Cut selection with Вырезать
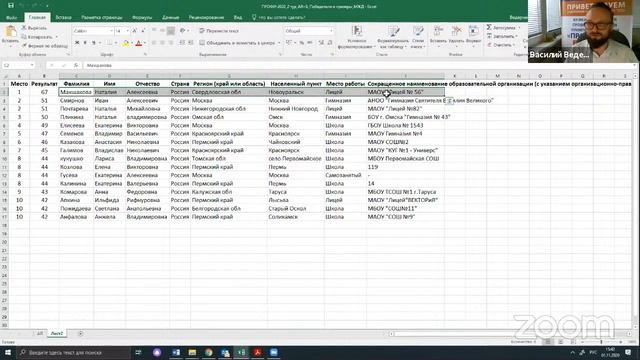640x360 pixels. (x=34, y=28)
